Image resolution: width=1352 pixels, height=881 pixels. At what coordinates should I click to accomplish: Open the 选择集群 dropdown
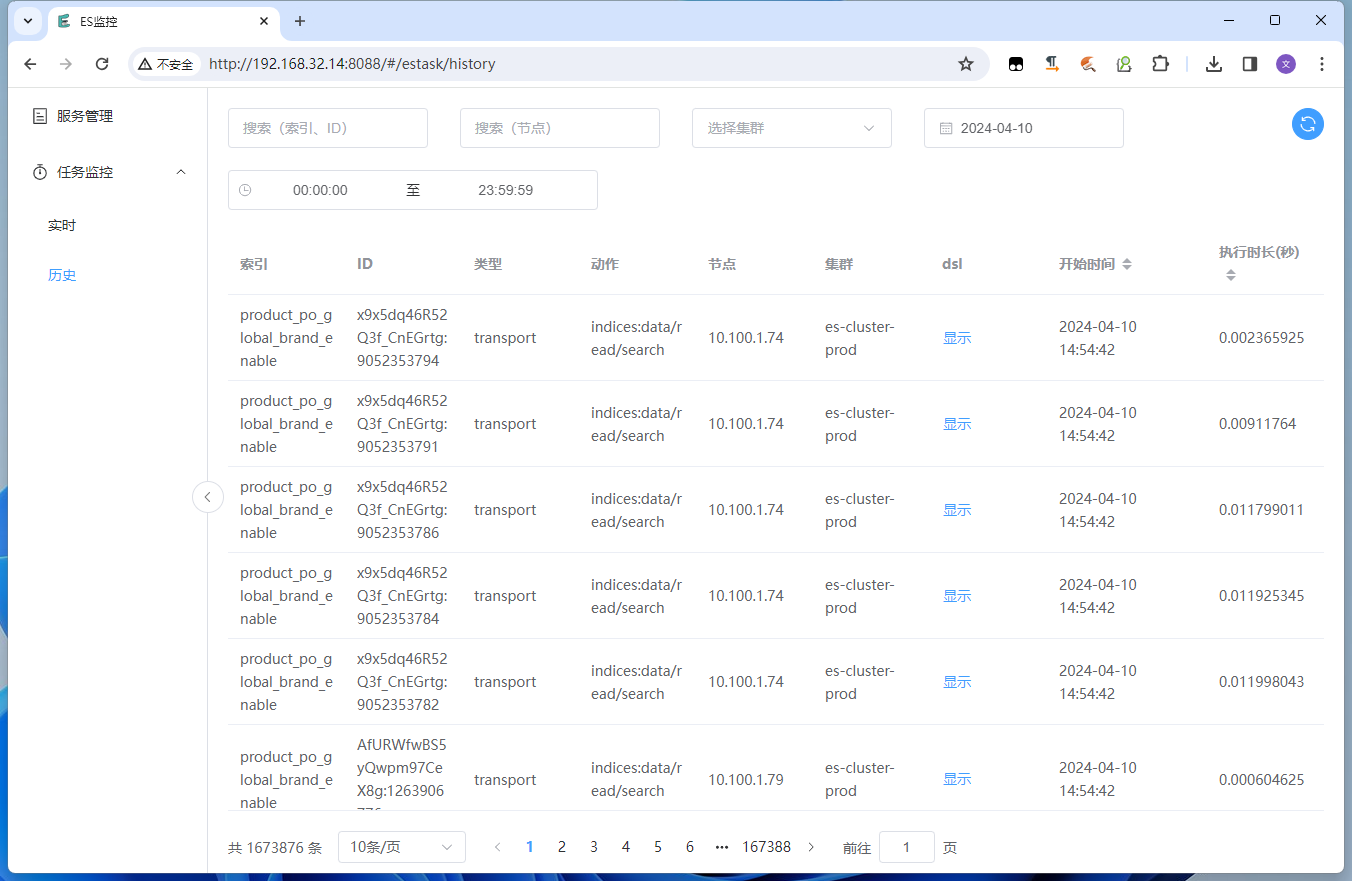pyautogui.click(x=792, y=128)
